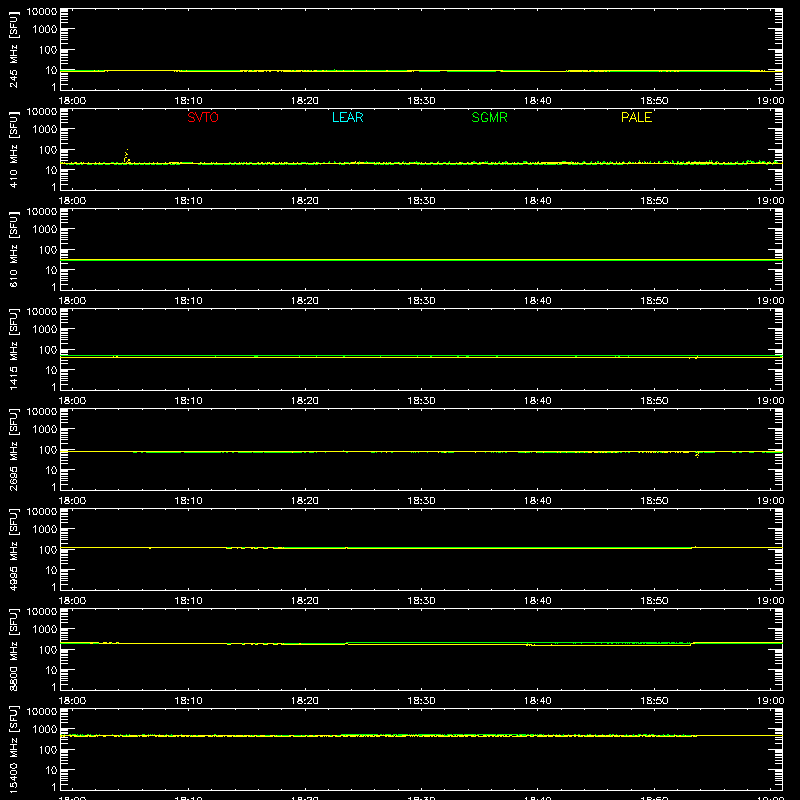Screen dimensions: 800x800
Task: Click the 18:30 tick label under 245 MHz panel
Action: point(421,101)
